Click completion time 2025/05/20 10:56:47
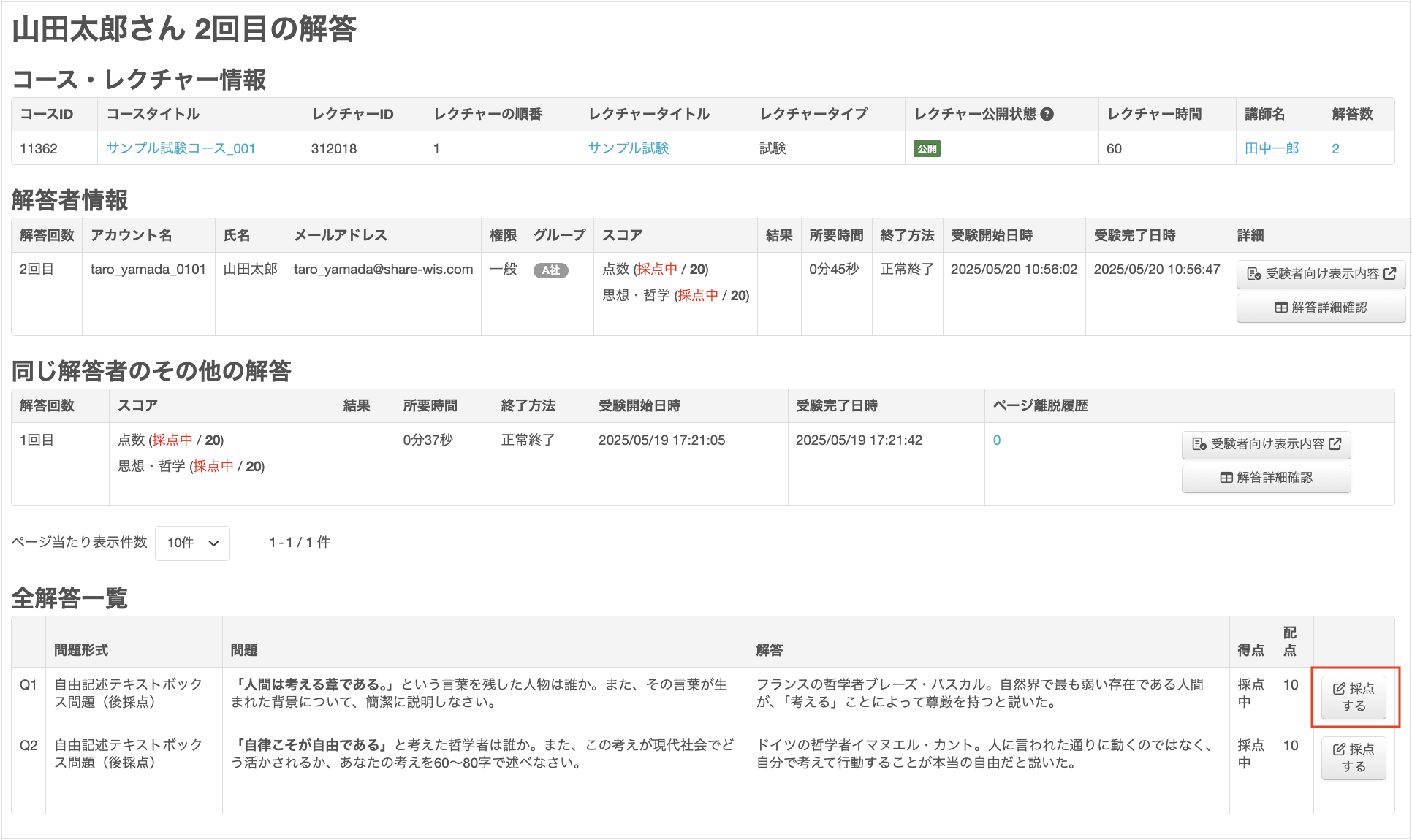1412x840 pixels. point(1157,270)
